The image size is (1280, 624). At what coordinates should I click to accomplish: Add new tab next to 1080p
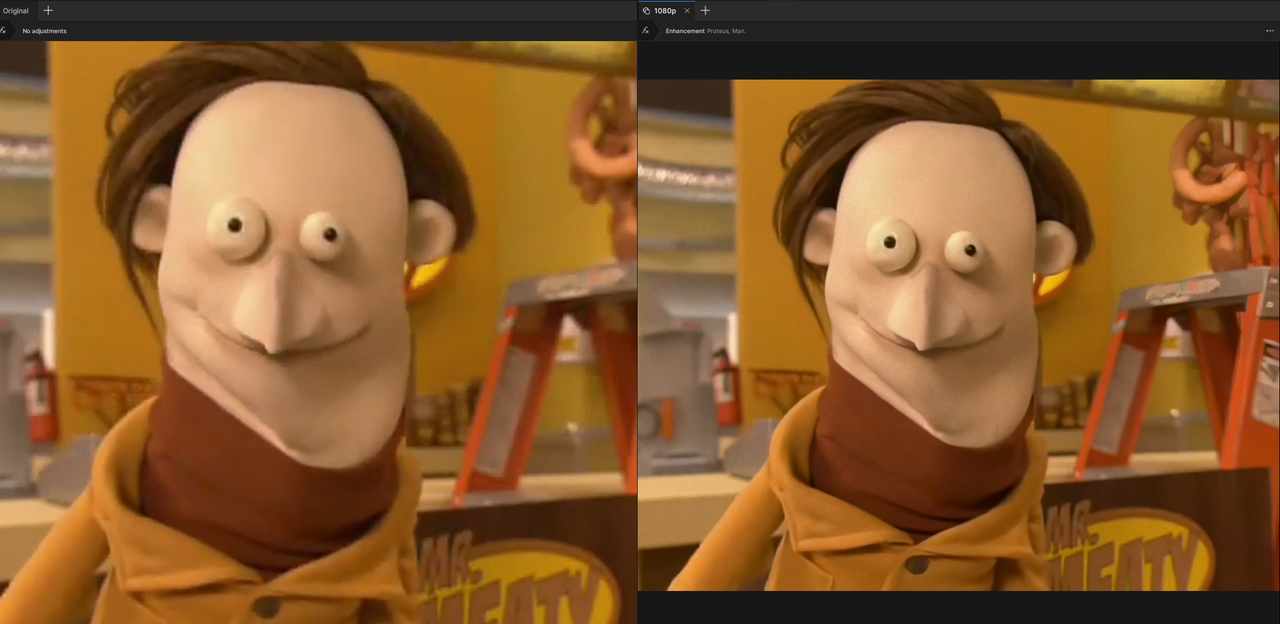[x=705, y=10]
